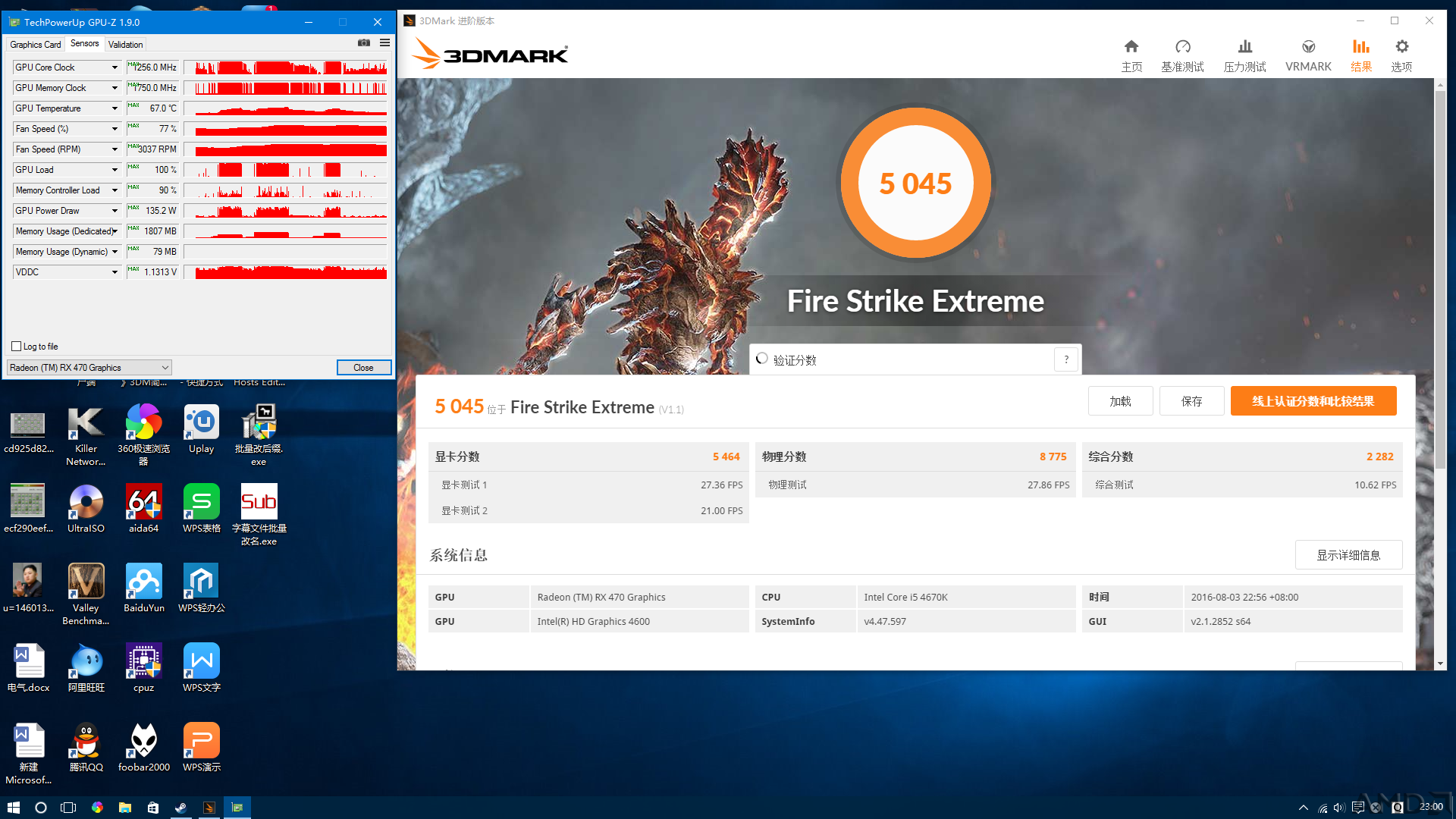Click the GPU Load sensor graph
1456x819 pixels.
pos(286,170)
